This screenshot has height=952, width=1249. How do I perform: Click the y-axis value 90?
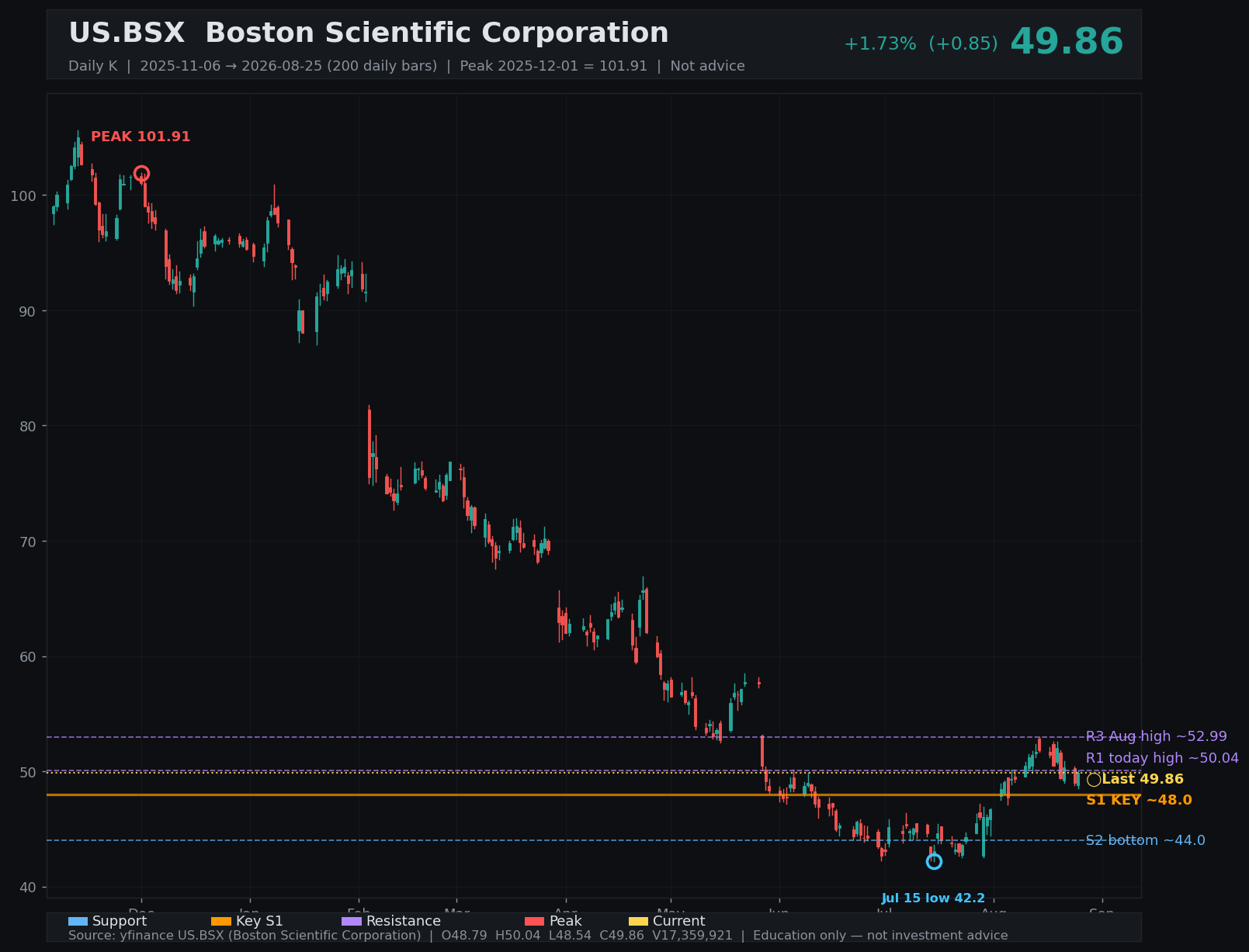[28, 311]
